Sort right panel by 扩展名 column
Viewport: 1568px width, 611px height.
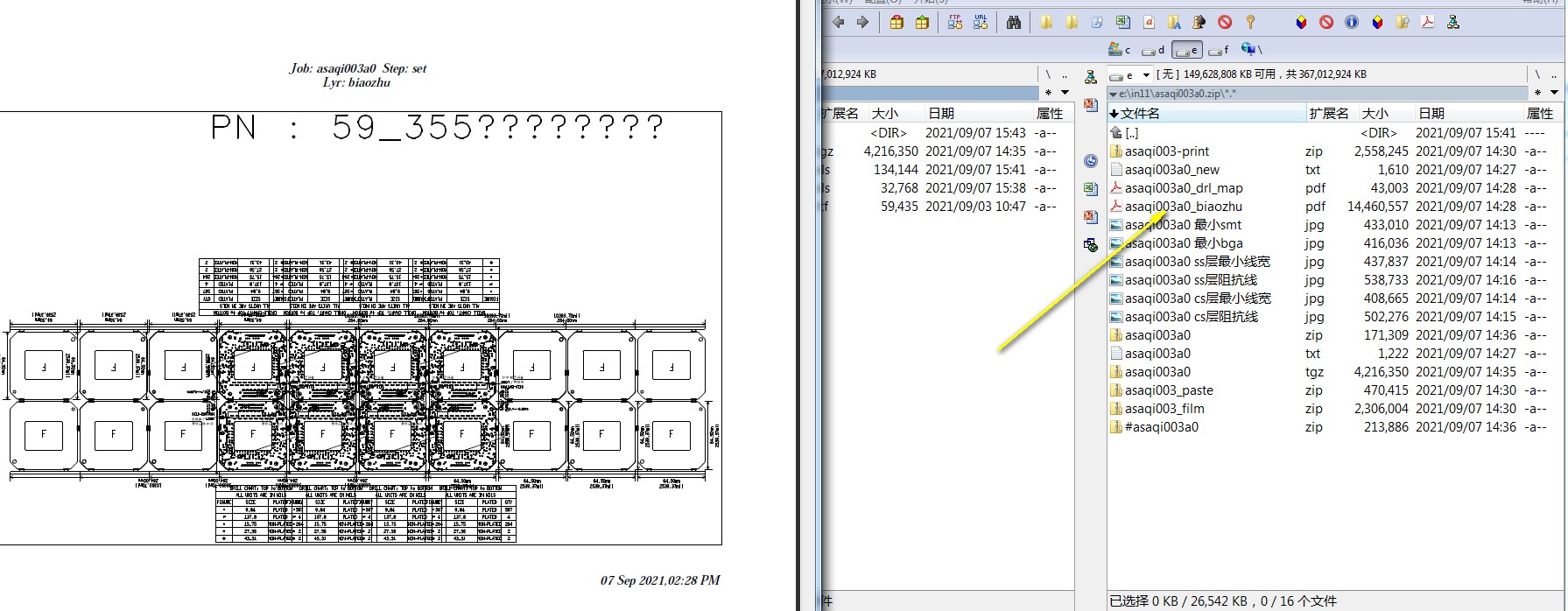1332,114
